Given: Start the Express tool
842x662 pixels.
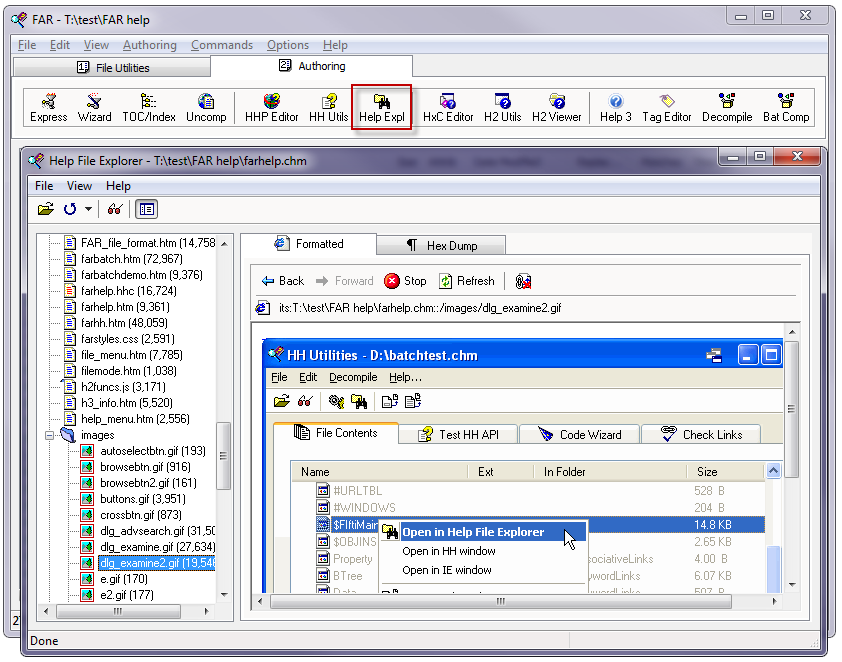Looking at the screenshot, I should (x=48, y=108).
